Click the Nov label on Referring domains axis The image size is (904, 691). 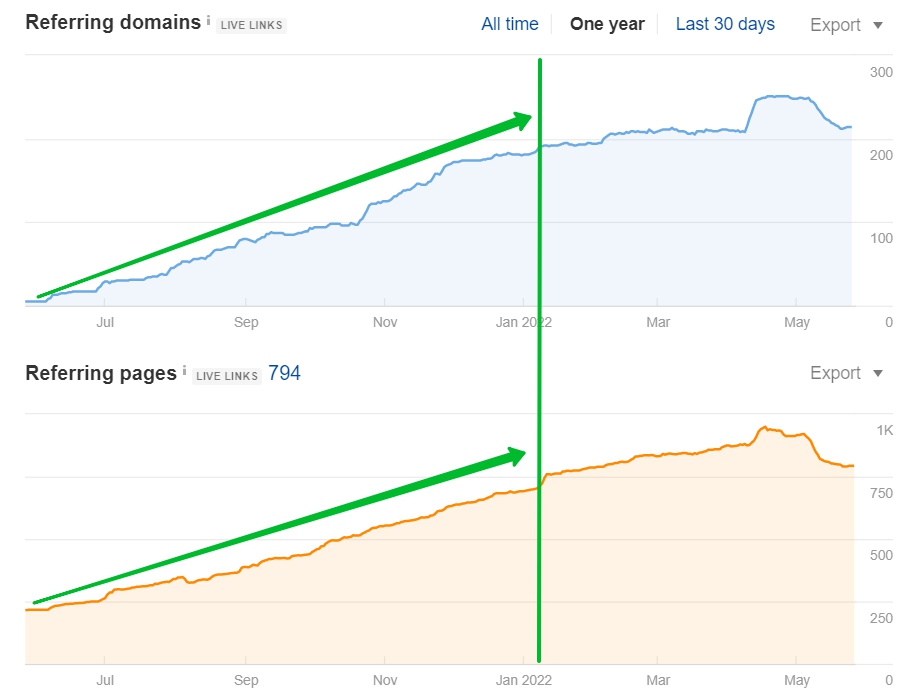[385, 322]
